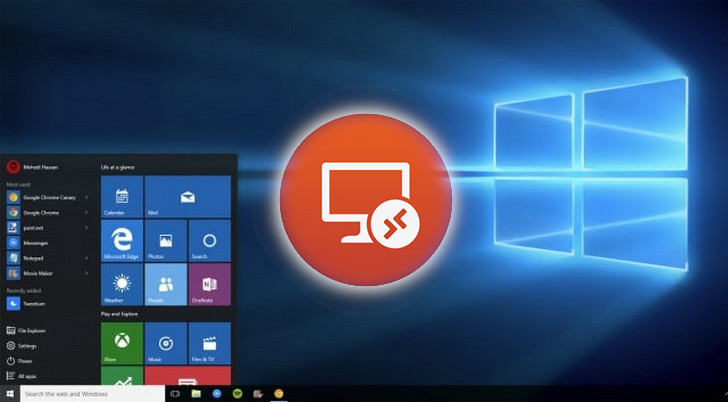
Task: Open blue Messenger icon on the taskbar
Action: (217, 394)
